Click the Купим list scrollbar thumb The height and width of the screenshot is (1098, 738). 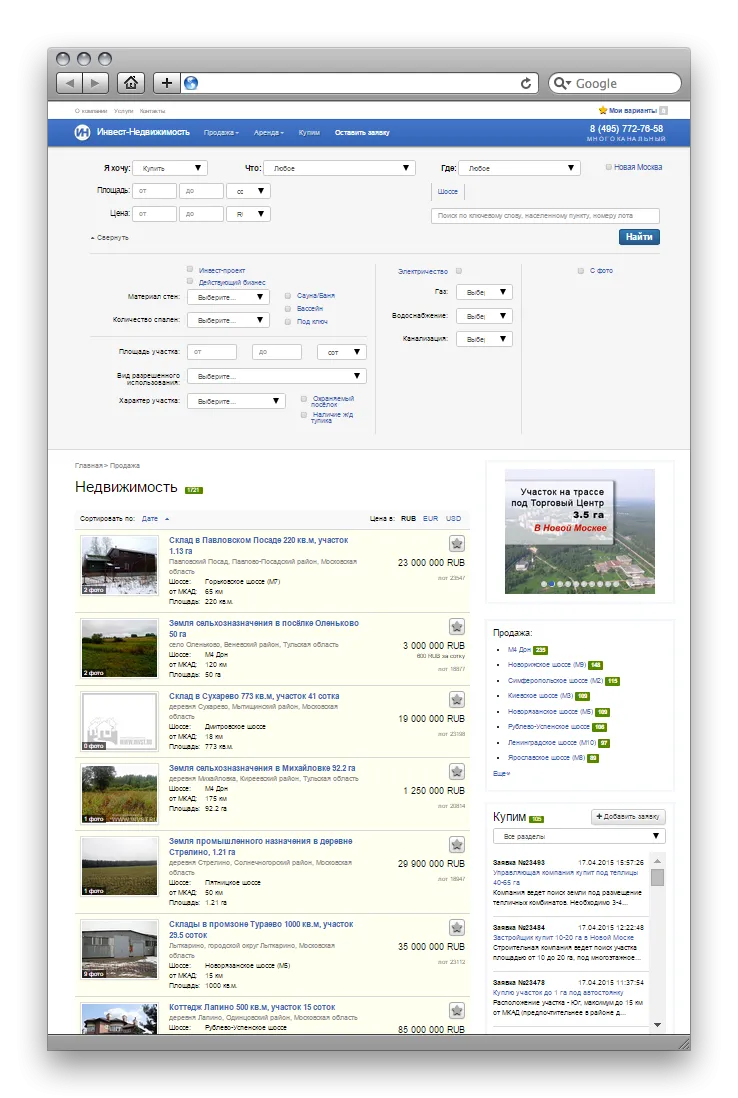coord(657,877)
